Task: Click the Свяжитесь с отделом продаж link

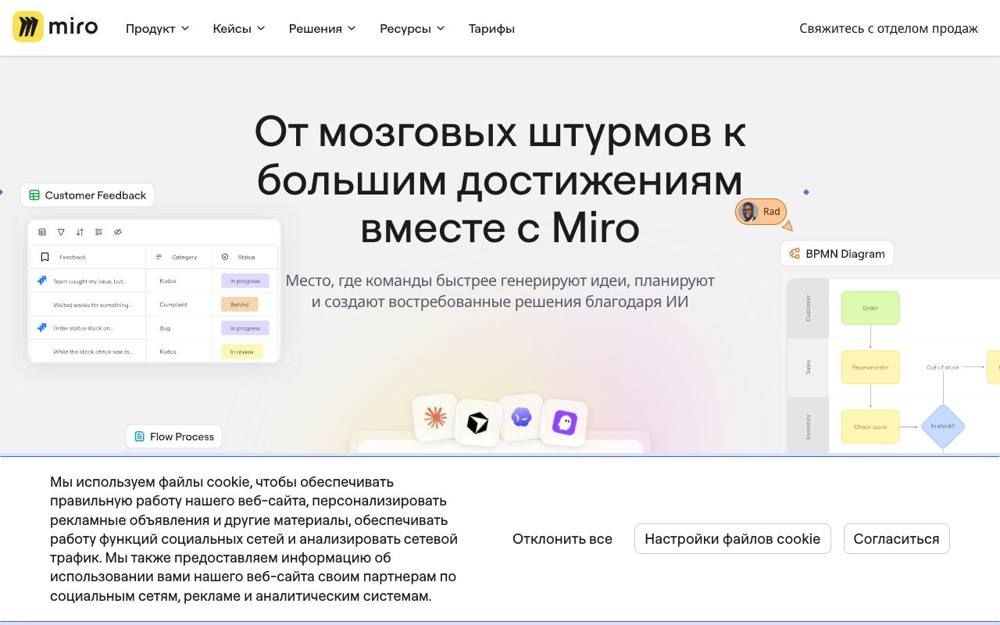Action: pyautogui.click(x=888, y=29)
